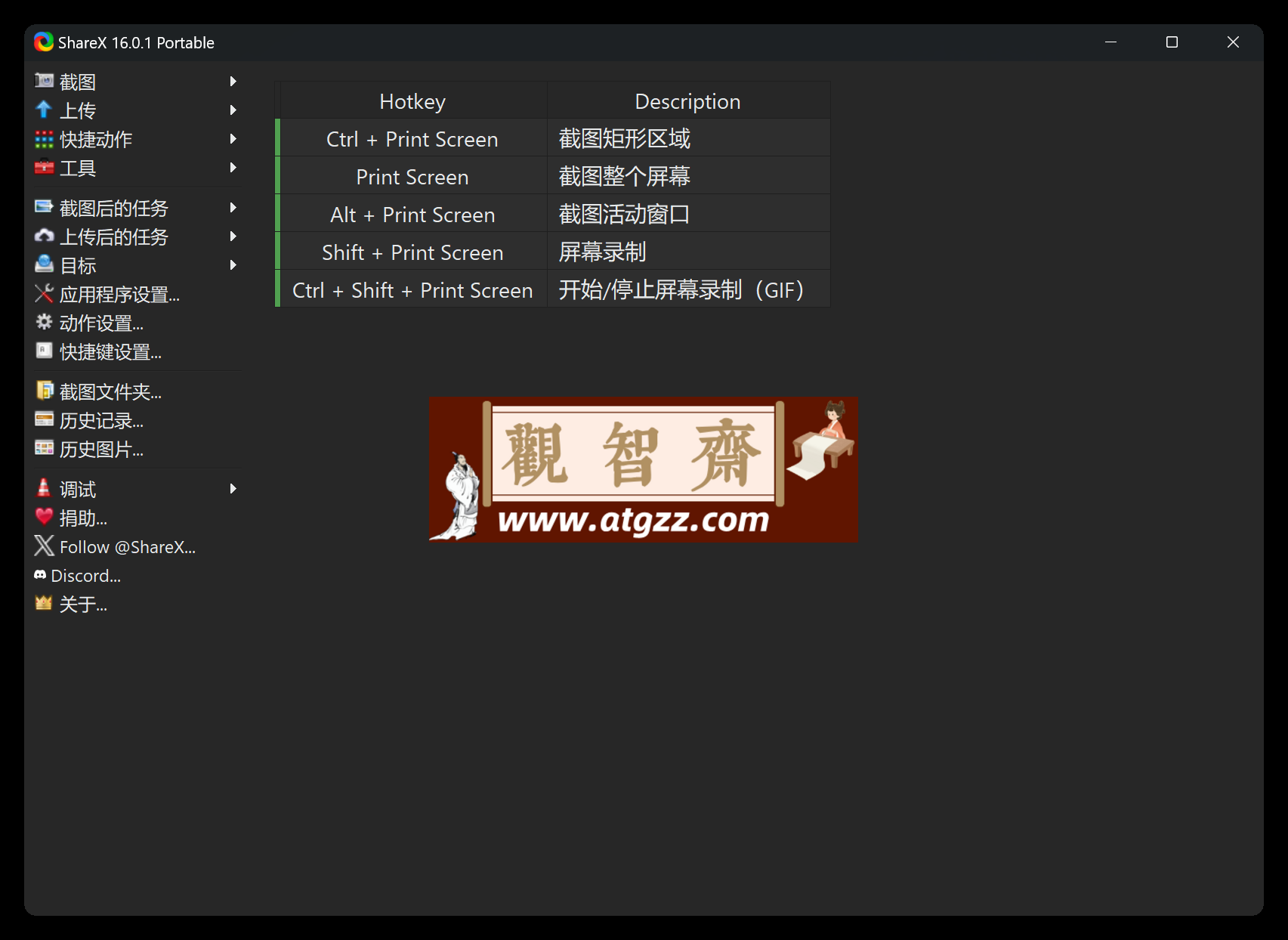The image size is (1288, 940).
Task: Click the 截图后的任务 icon
Action: [44, 207]
